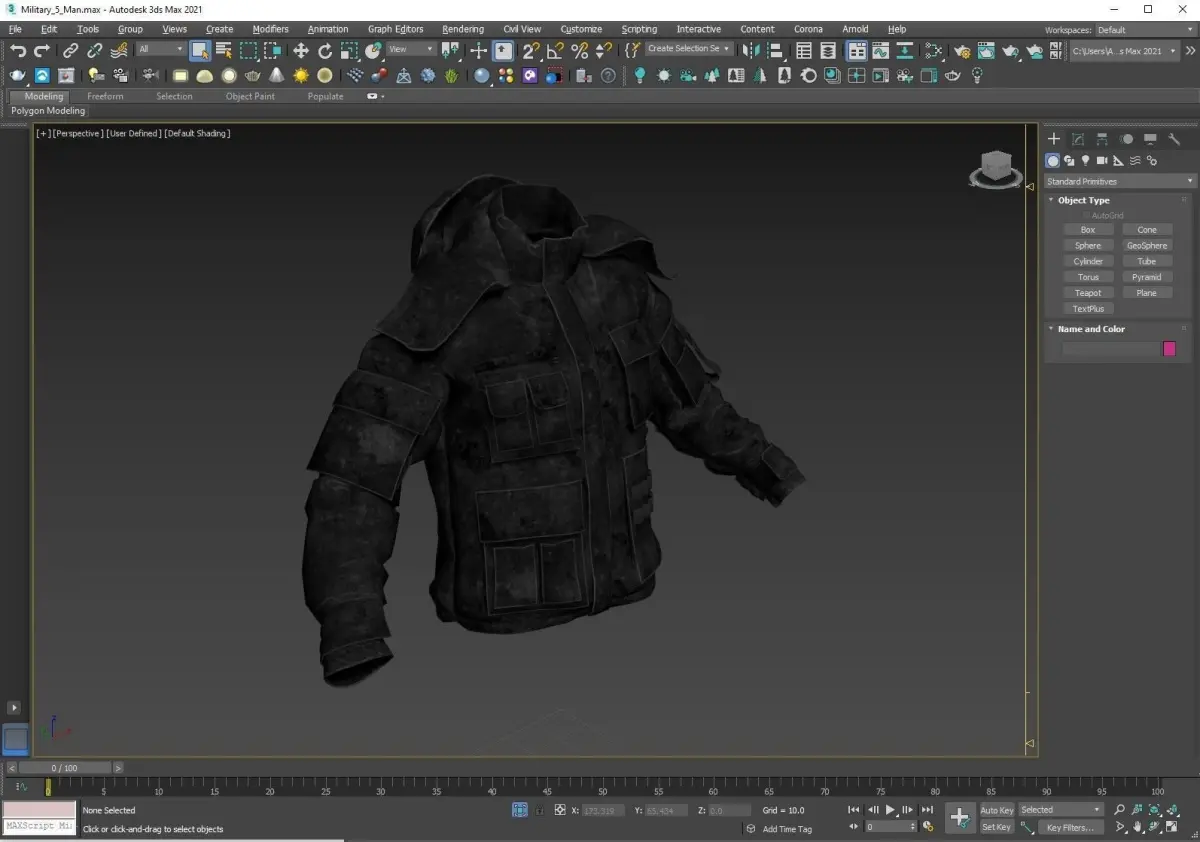Switch to the Freeform ribbon tab
Viewport: 1200px width, 842px height.
105,96
